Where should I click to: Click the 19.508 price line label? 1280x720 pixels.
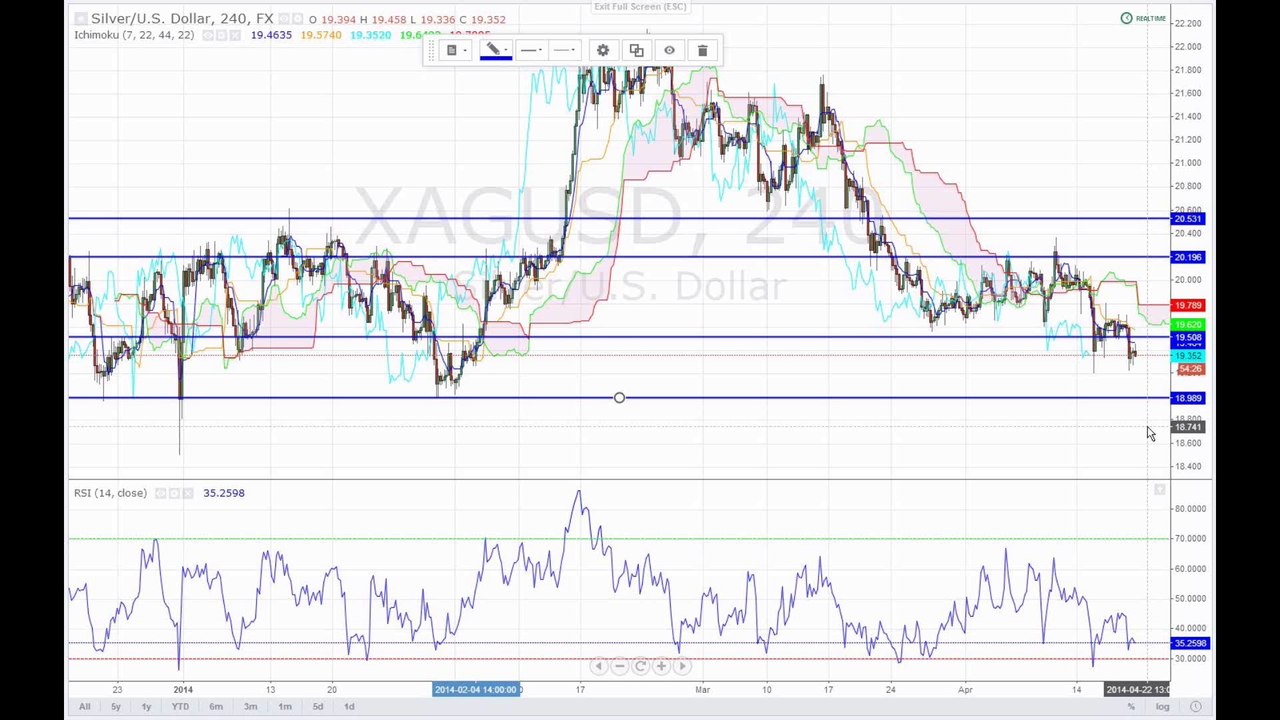(x=1188, y=338)
